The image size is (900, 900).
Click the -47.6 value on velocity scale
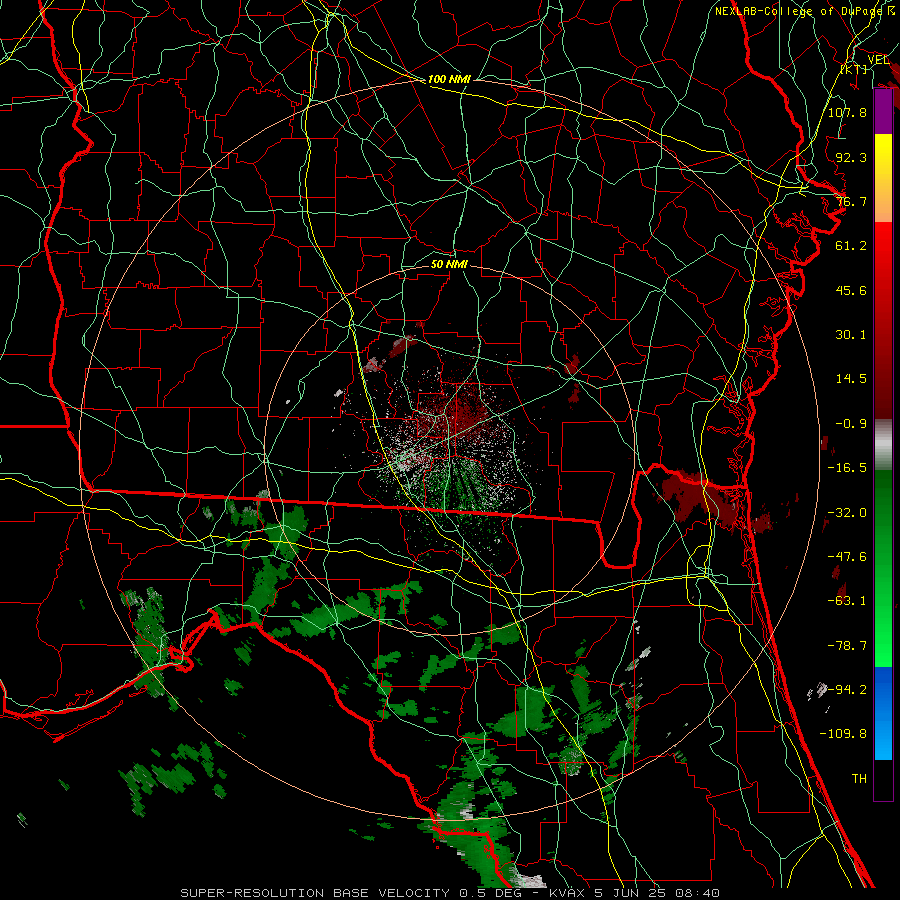[x=847, y=557]
